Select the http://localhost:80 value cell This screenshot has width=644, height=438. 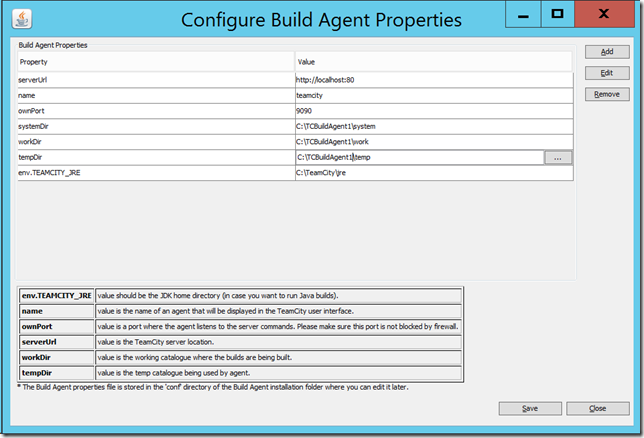point(434,80)
